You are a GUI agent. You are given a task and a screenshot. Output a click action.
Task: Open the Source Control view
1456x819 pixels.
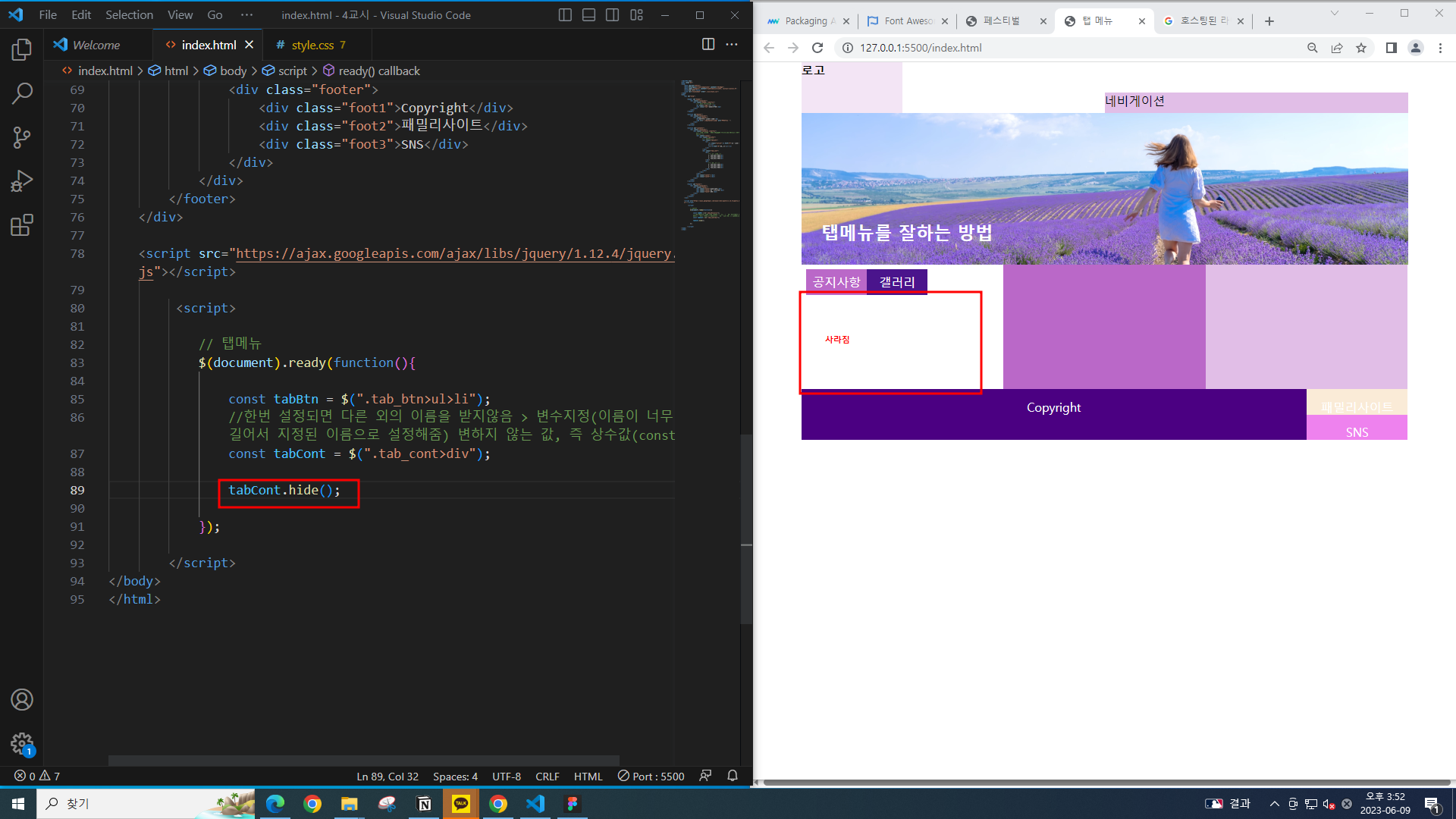click(x=21, y=137)
